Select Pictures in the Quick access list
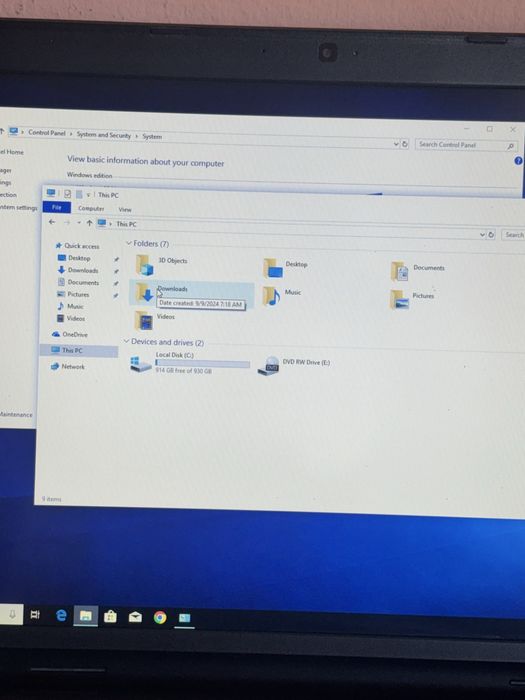 click(x=73, y=294)
